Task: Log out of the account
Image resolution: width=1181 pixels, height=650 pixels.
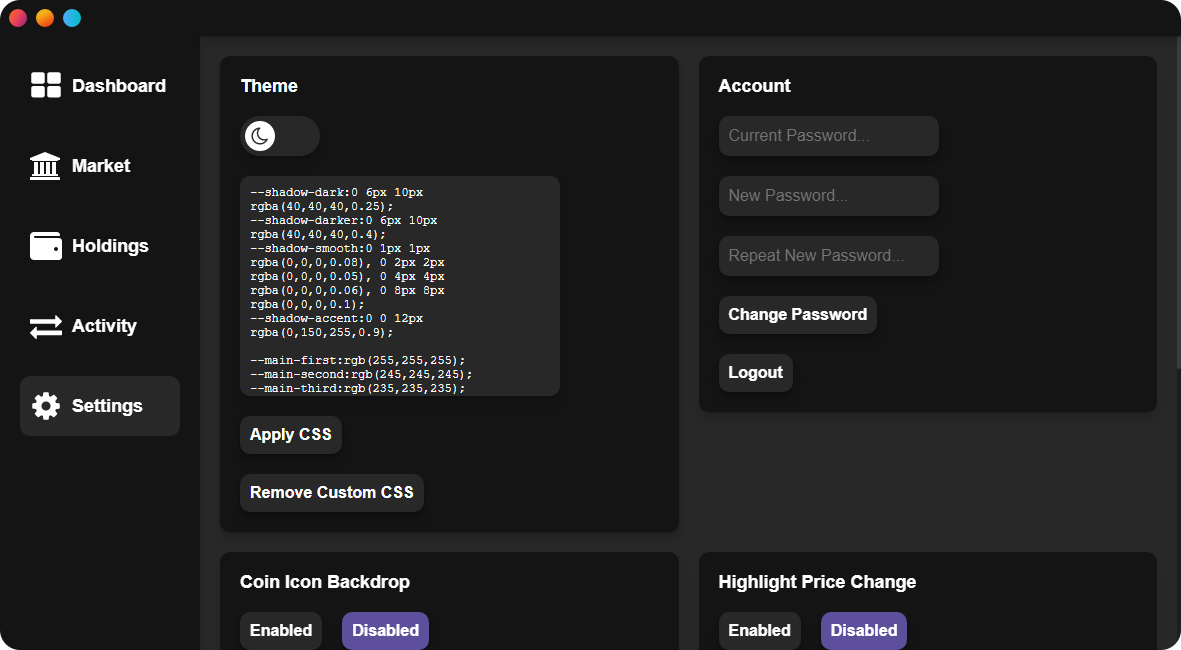Action: (x=755, y=373)
